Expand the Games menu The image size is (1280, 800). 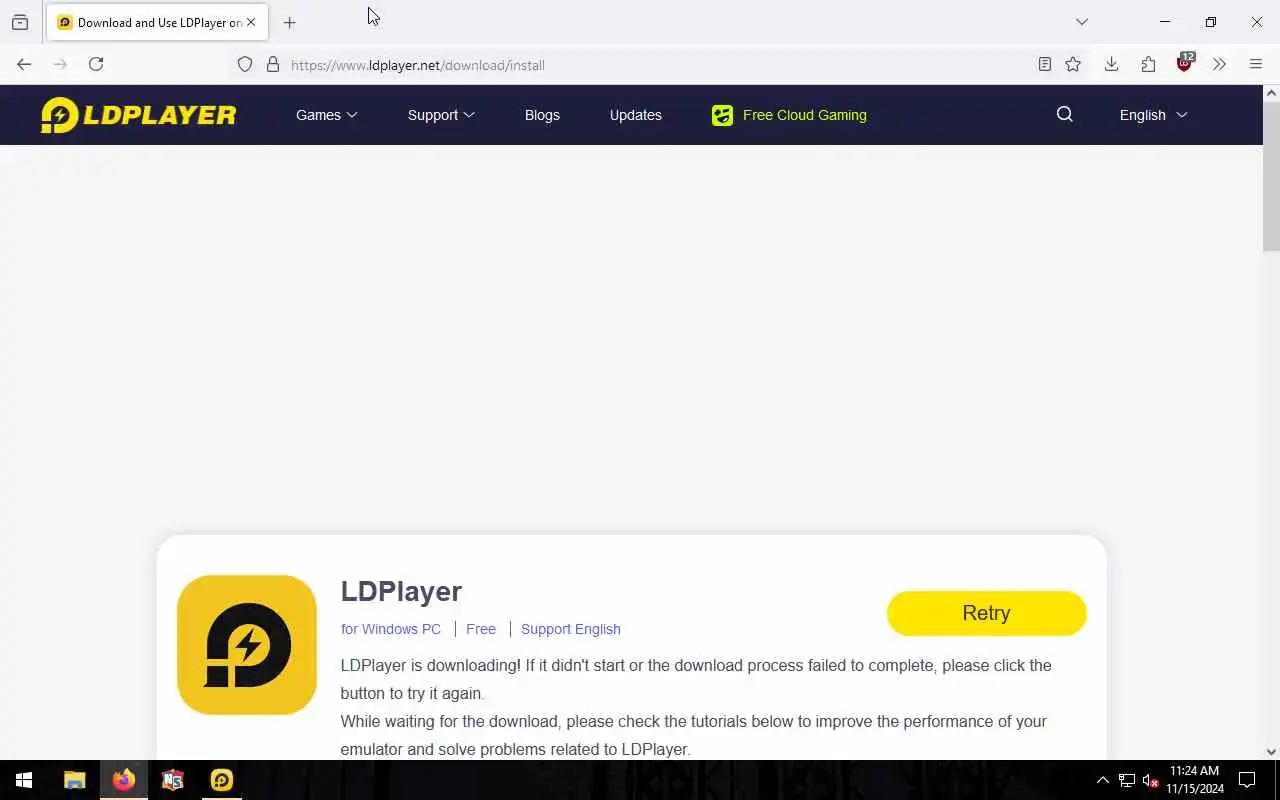(327, 115)
